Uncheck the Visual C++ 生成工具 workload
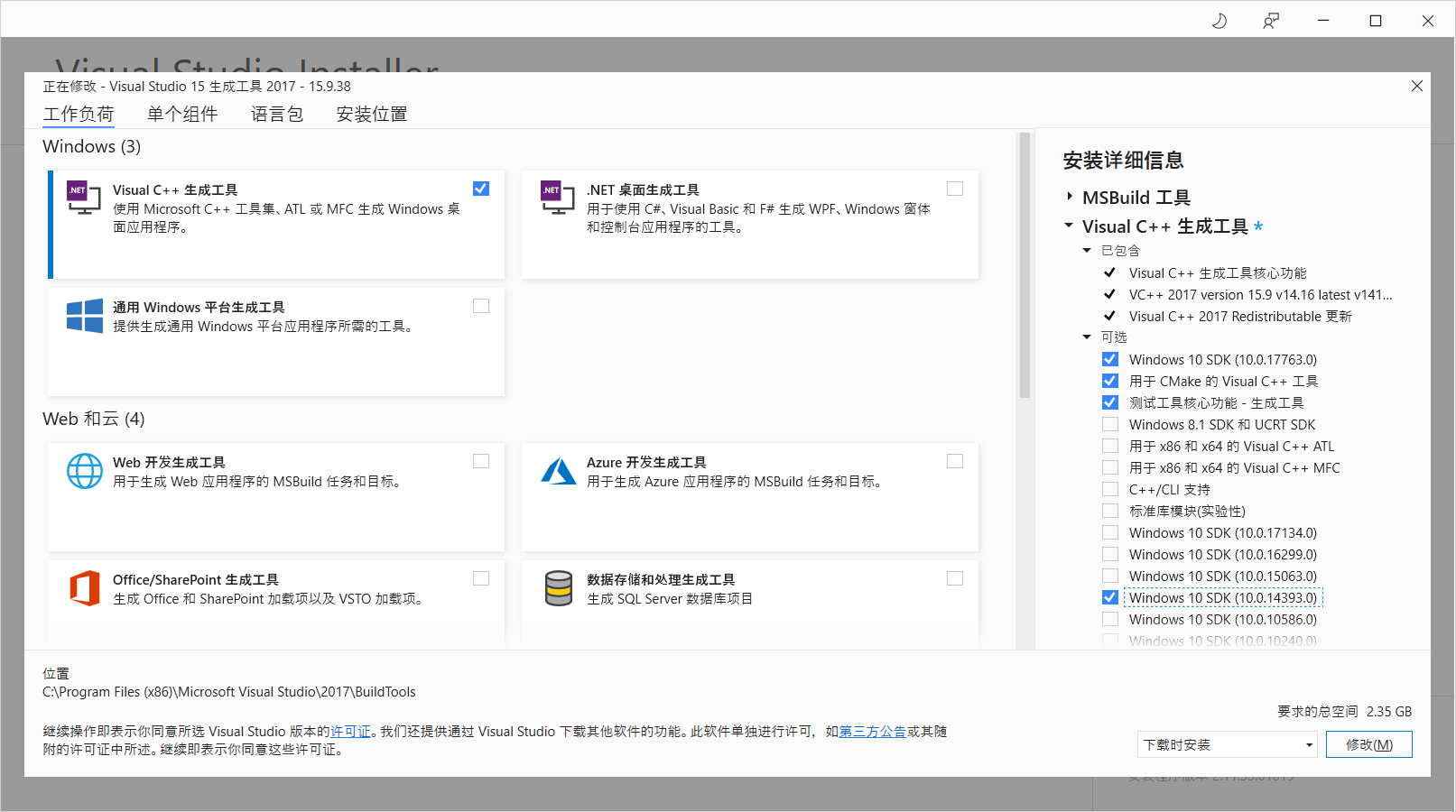 click(481, 189)
